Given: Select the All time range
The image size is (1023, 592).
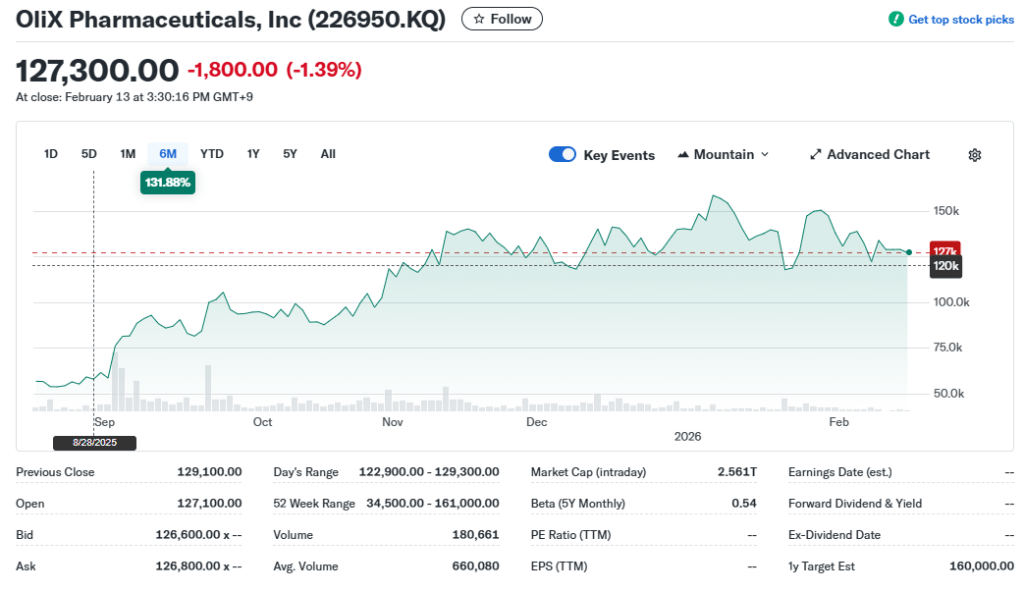Looking at the screenshot, I should [x=328, y=154].
